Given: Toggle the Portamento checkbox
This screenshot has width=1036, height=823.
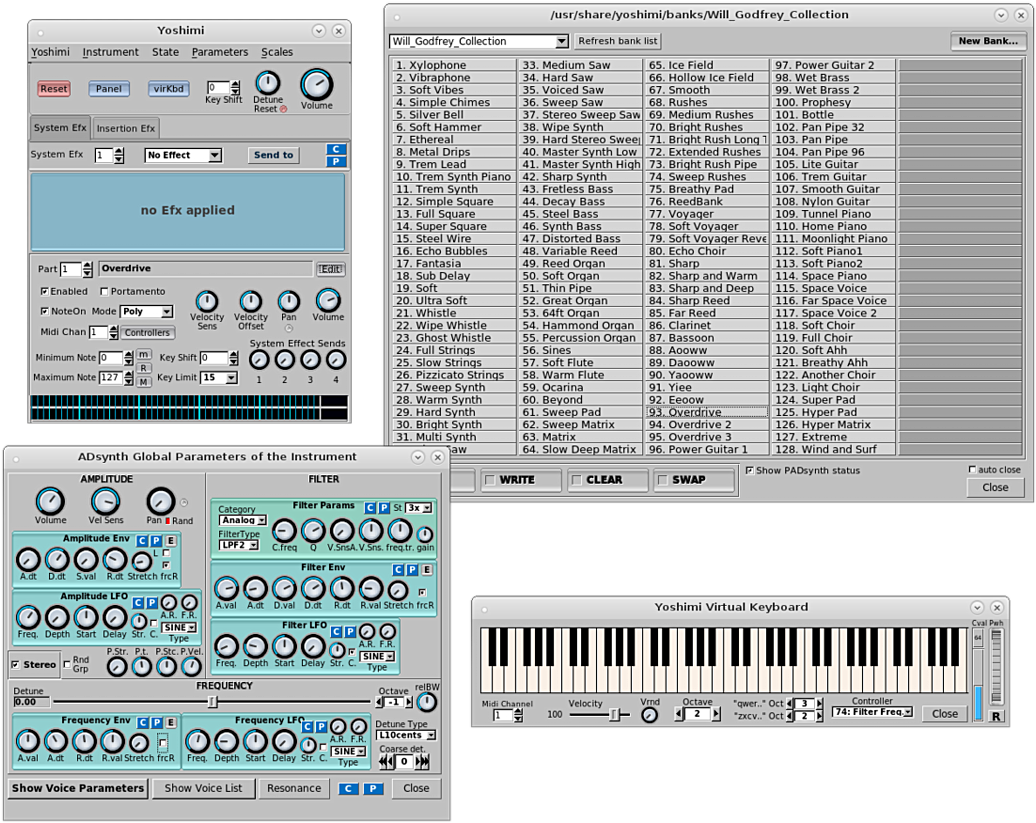Looking at the screenshot, I should click(x=104, y=291).
